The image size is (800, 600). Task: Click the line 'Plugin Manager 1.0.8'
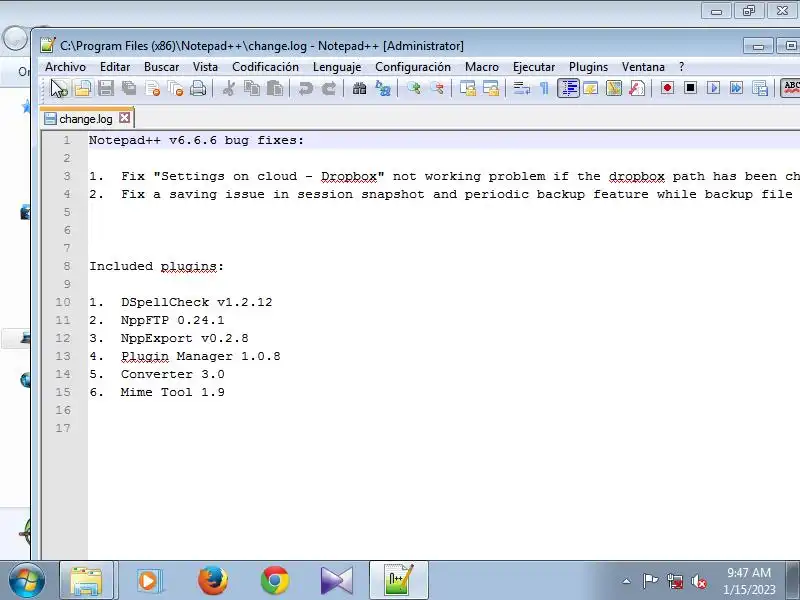click(201, 356)
